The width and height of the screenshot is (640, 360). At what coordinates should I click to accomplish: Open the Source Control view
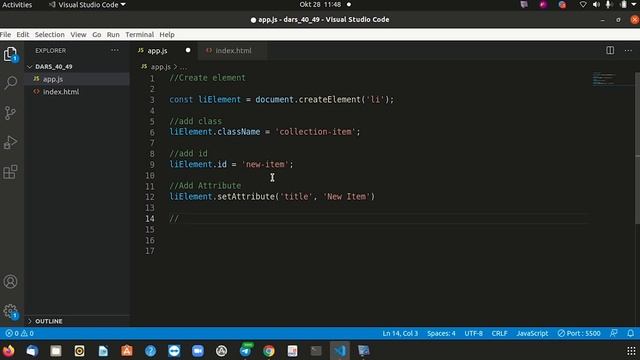click(x=10, y=113)
